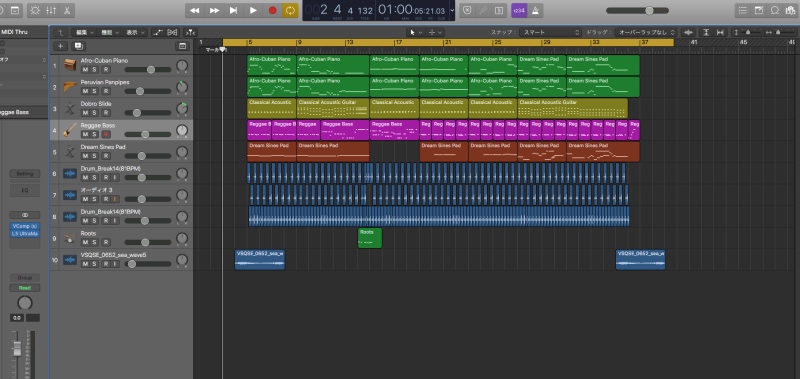Select the Roots region in the arrange area

(x=370, y=238)
